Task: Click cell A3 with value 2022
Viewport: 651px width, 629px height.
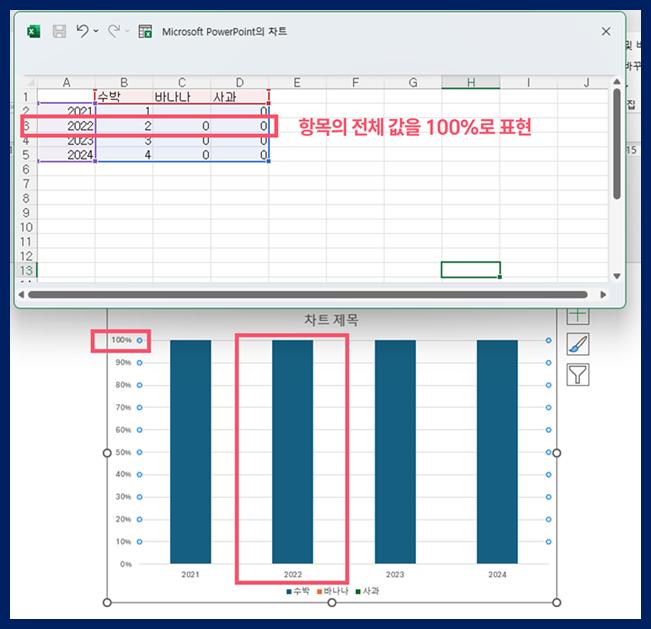Action: (x=66, y=126)
